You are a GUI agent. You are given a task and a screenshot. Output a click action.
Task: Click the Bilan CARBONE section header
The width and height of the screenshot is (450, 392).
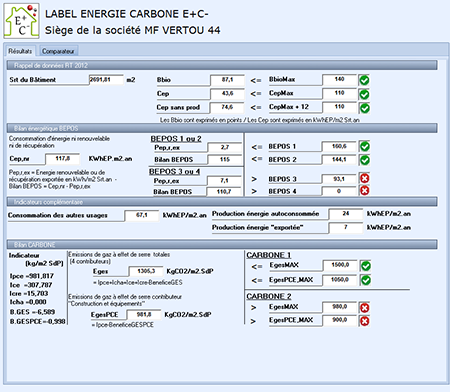click(x=222, y=245)
